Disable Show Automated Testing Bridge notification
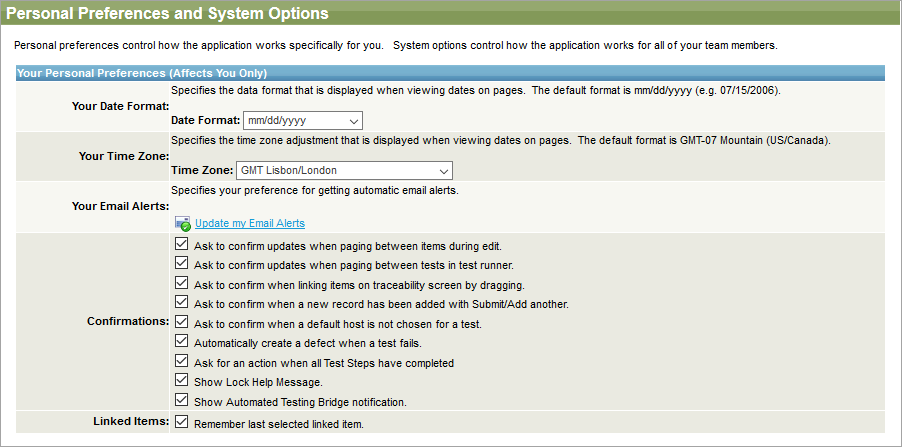Screen dimensions: 902x447 point(181,401)
